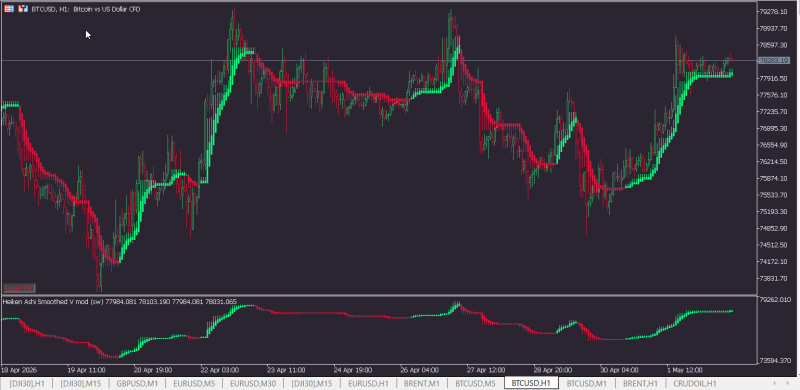The image size is (800, 390).
Task: Click the 20 Apr 19:00 time label
Action: click(153, 370)
